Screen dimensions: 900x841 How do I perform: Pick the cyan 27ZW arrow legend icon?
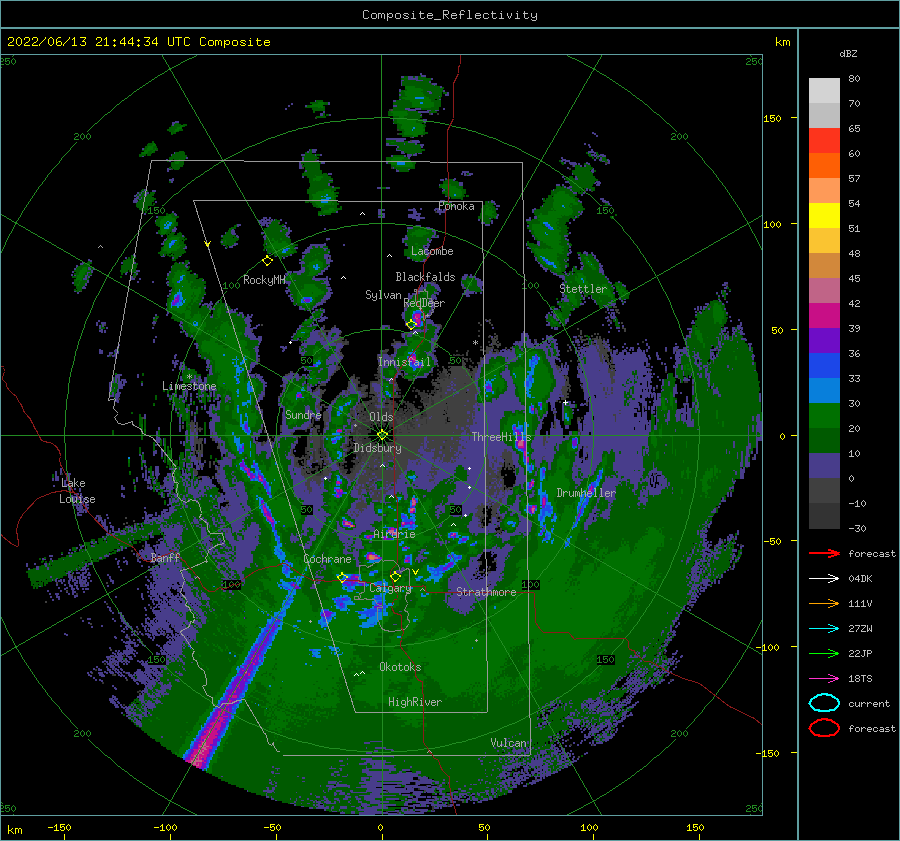click(824, 628)
